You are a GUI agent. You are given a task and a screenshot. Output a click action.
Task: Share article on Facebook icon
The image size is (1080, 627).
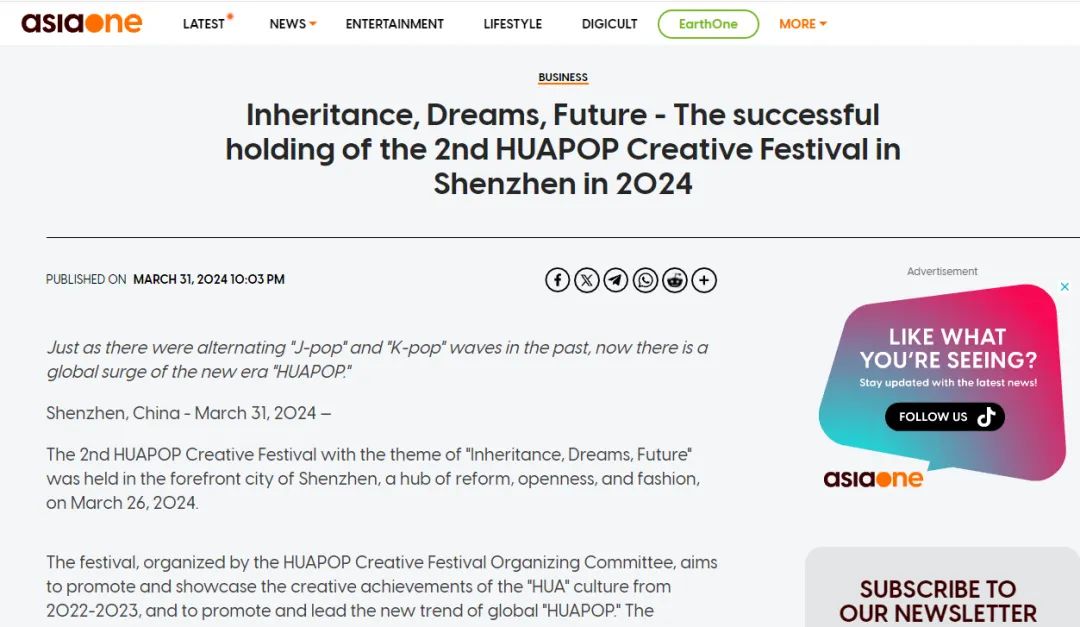pyautogui.click(x=557, y=280)
